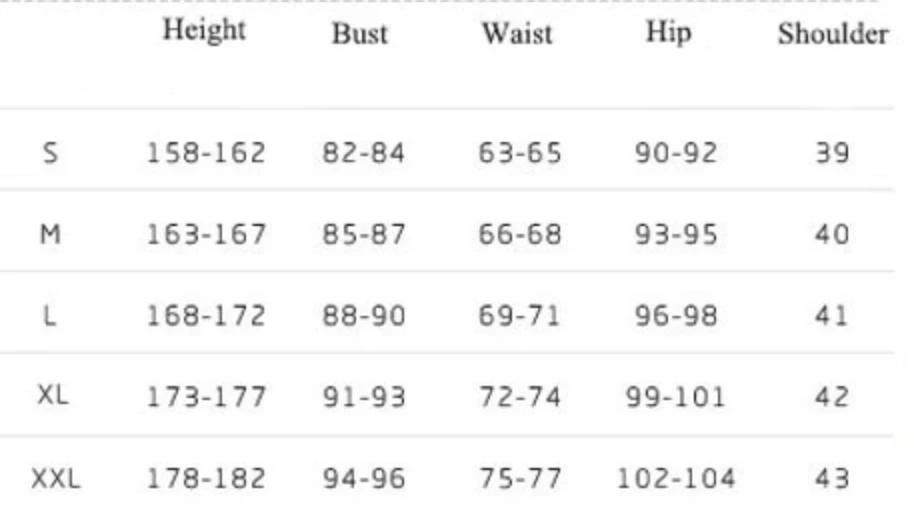Click the Bust column header
The height and width of the screenshot is (520, 914).
coord(359,34)
